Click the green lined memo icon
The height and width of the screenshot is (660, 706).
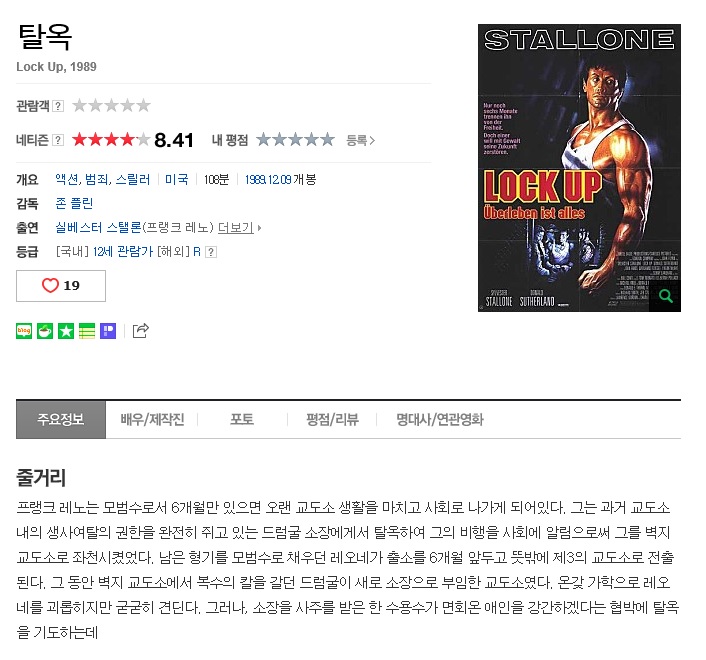tap(87, 331)
